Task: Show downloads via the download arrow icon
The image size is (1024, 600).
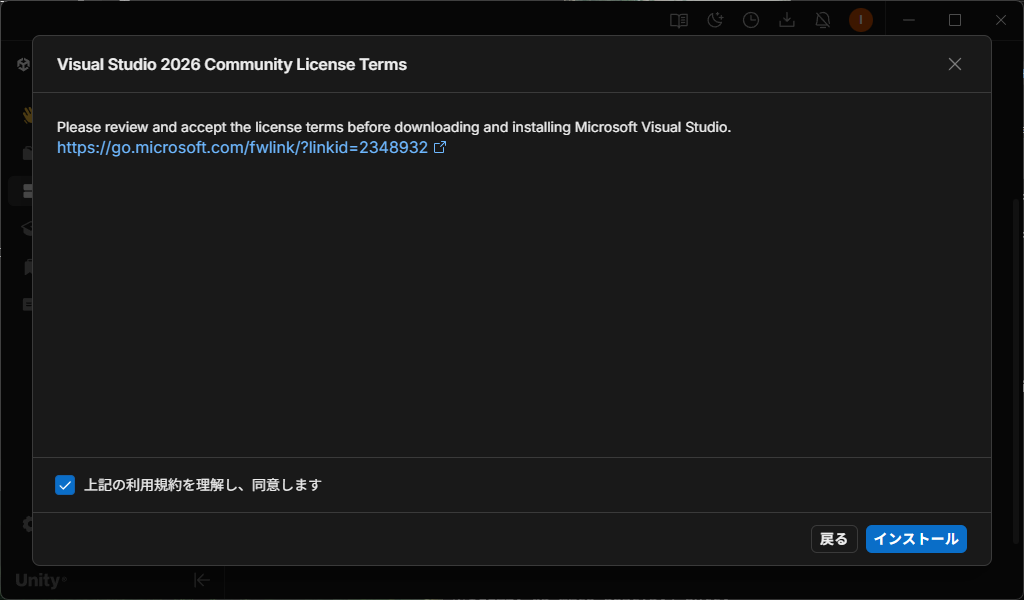Action: tap(787, 20)
